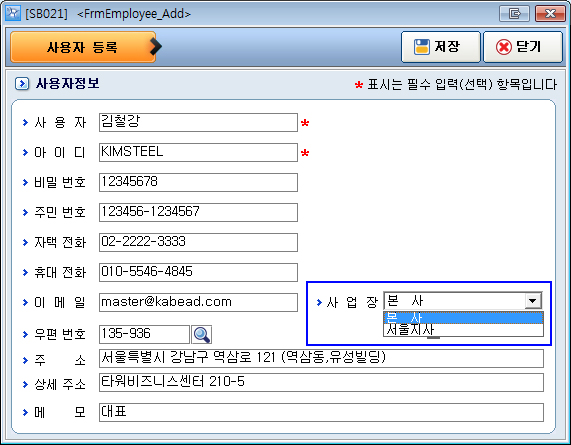Click the postal code search magnifier icon
Screen dimensions: 571x445
pos(201,334)
